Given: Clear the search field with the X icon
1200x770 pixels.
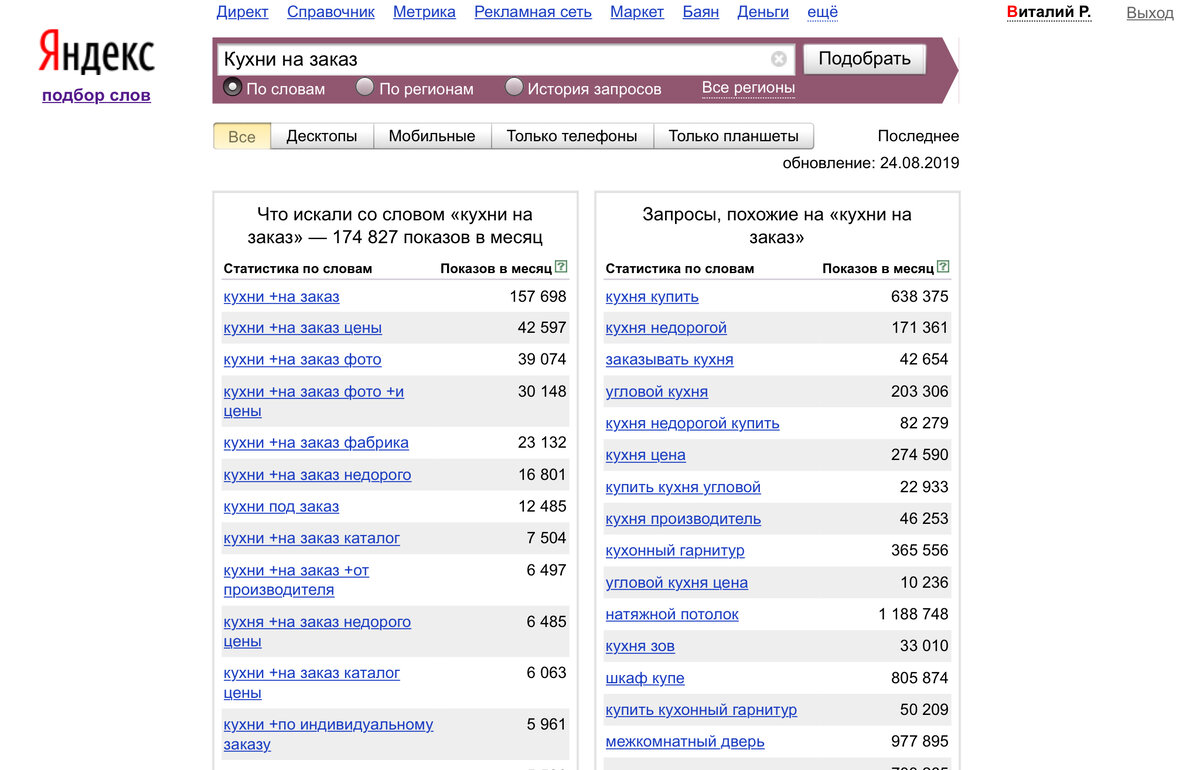Looking at the screenshot, I should [779, 59].
